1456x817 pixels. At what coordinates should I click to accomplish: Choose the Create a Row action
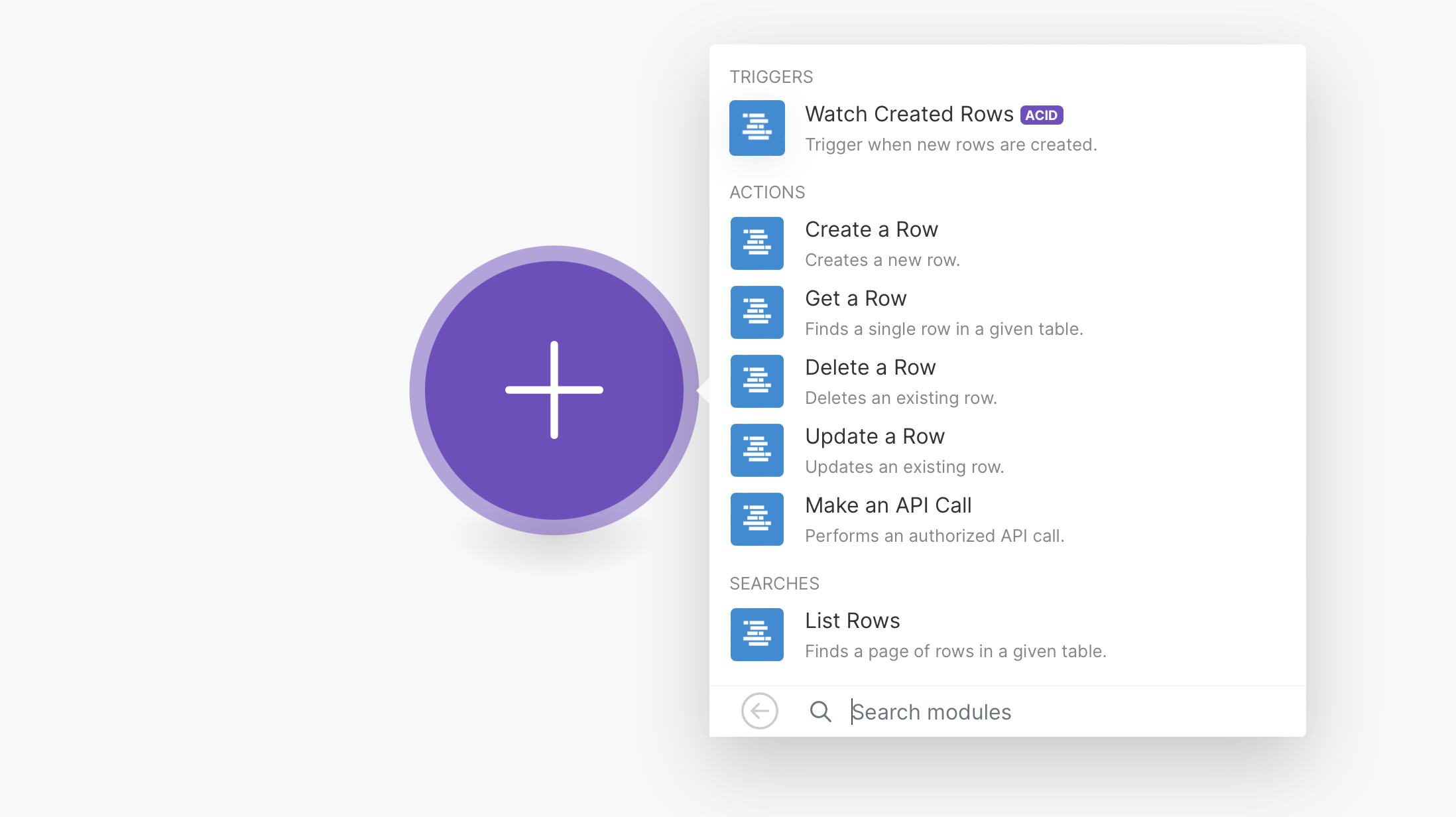[871, 230]
